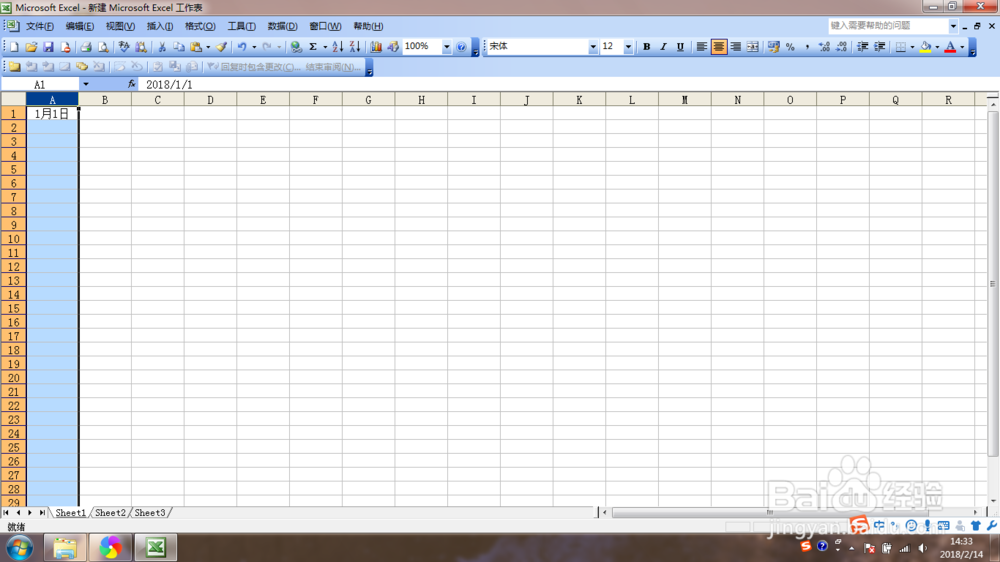Merge and center cells icon
Image resolution: width=1000 pixels, height=562 pixels.
pyautogui.click(x=753, y=47)
